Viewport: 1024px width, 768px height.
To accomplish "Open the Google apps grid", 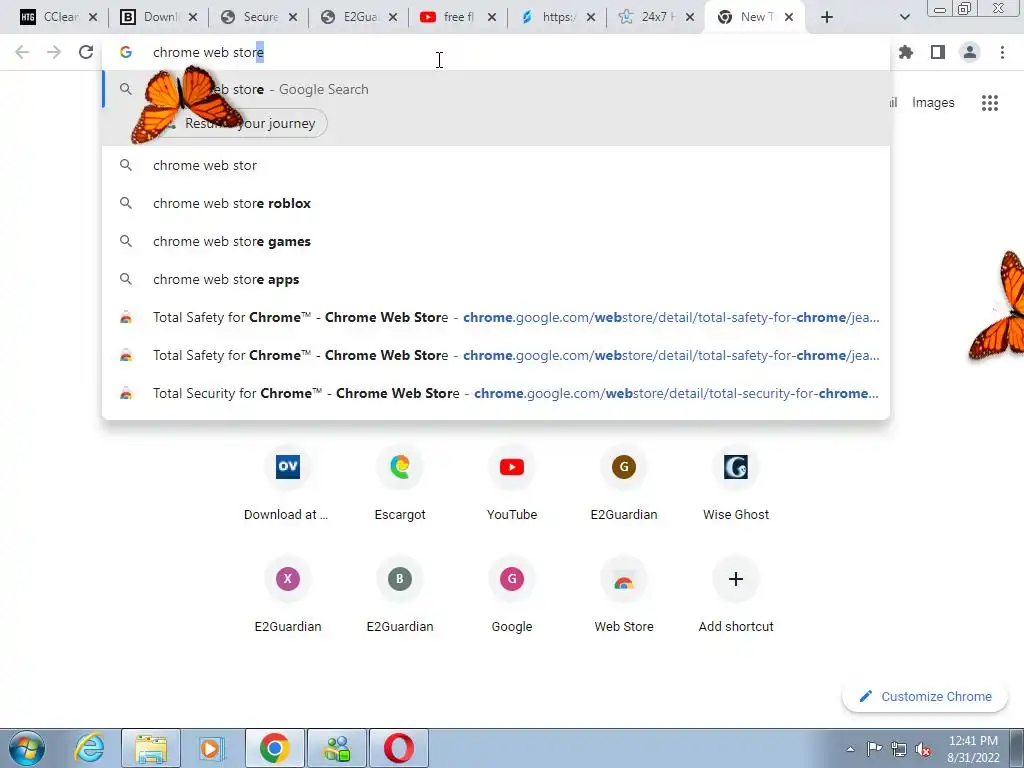I will [x=989, y=103].
